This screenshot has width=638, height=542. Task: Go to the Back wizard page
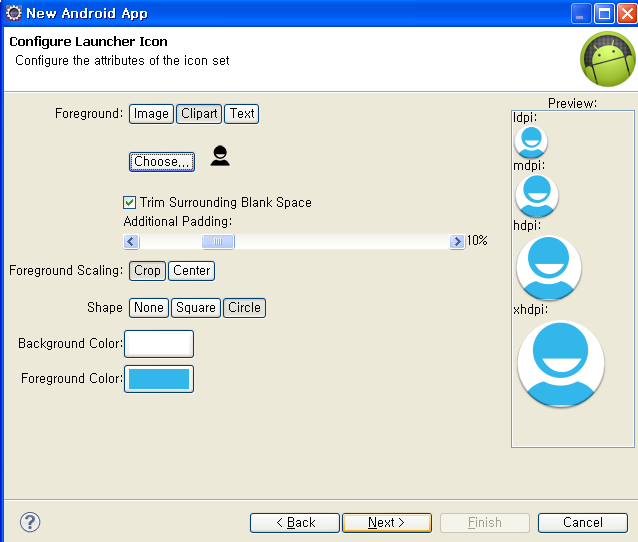pyautogui.click(x=295, y=522)
